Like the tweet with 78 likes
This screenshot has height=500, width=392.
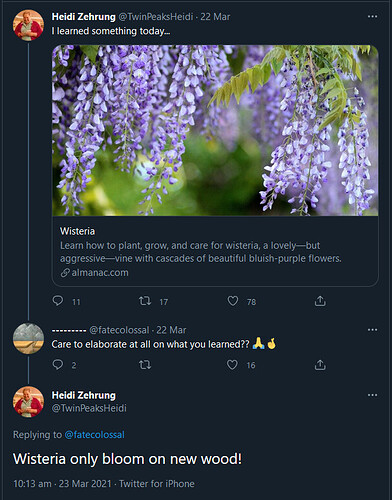pyautogui.click(x=233, y=301)
